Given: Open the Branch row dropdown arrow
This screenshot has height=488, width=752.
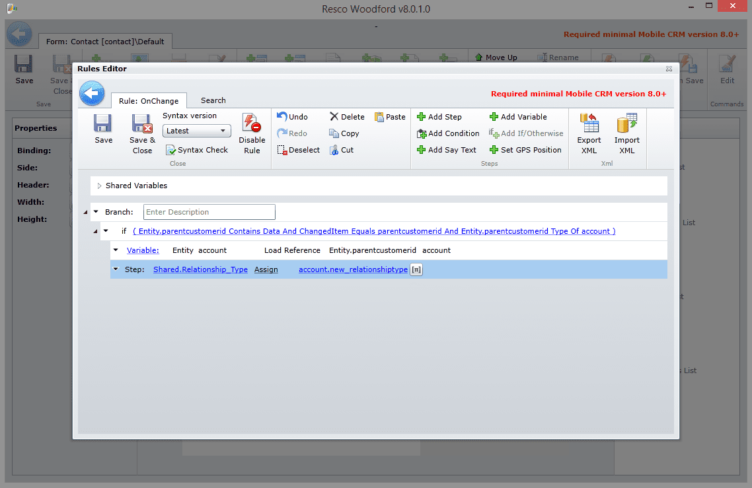Looking at the screenshot, I should point(96,212).
